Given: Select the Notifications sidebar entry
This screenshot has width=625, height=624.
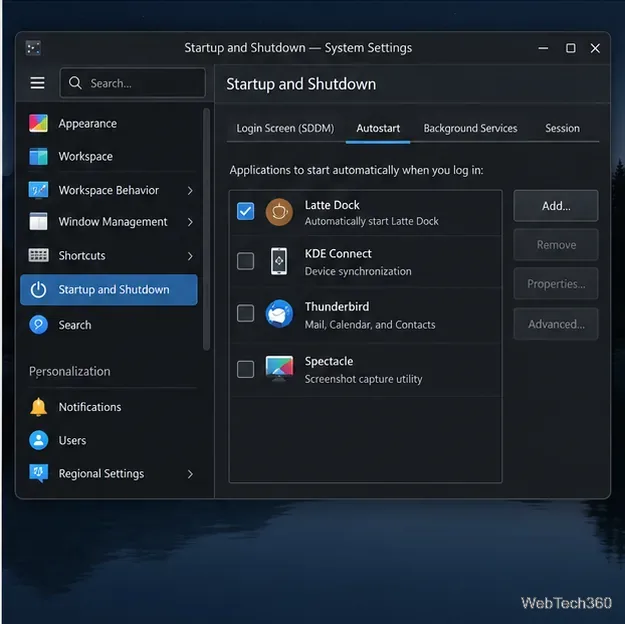Looking at the screenshot, I should [108, 407].
